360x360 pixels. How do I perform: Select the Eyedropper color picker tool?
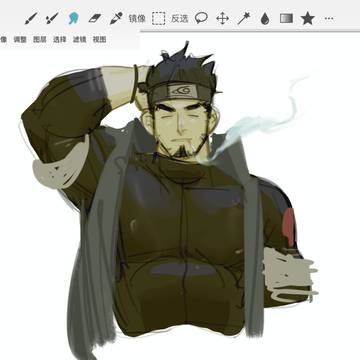coord(116,18)
